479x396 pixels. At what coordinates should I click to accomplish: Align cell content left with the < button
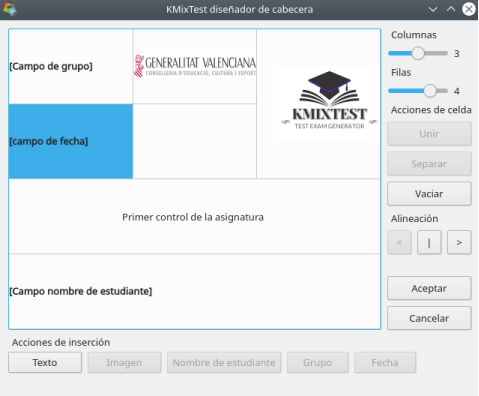point(399,242)
